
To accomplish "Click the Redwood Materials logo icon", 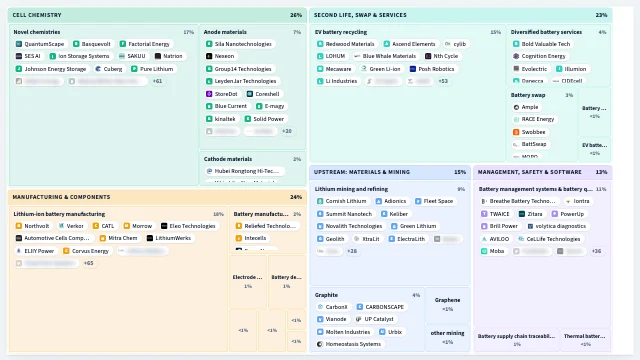I will (x=320, y=44).
